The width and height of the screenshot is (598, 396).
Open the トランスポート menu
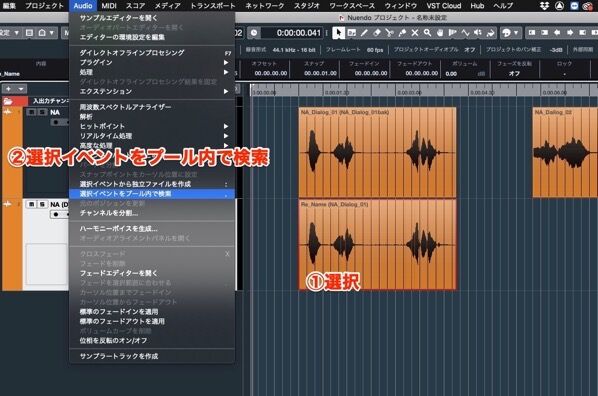pos(212,6)
